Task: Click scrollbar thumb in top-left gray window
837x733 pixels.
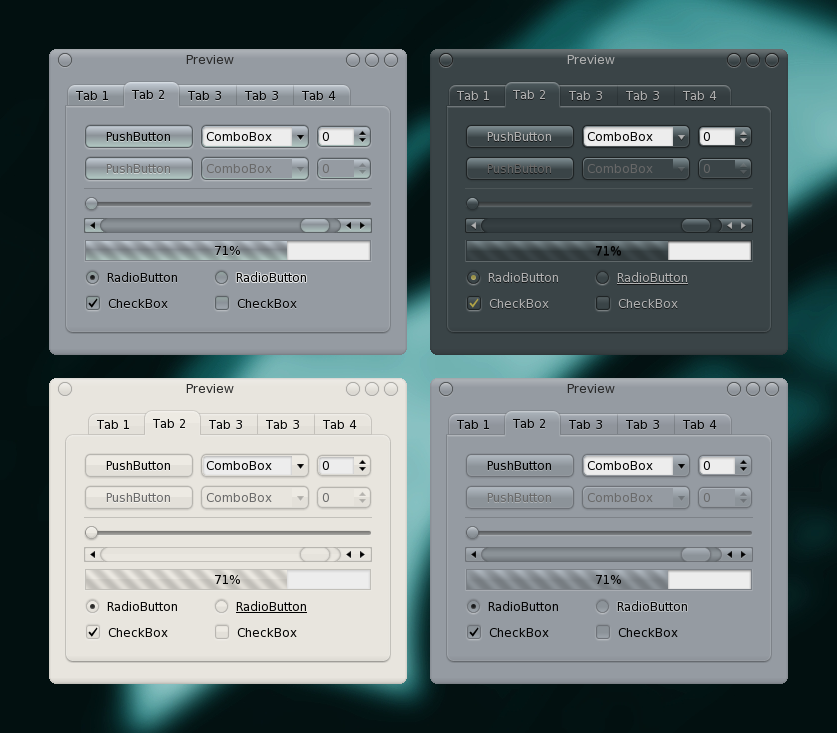Action: point(315,226)
